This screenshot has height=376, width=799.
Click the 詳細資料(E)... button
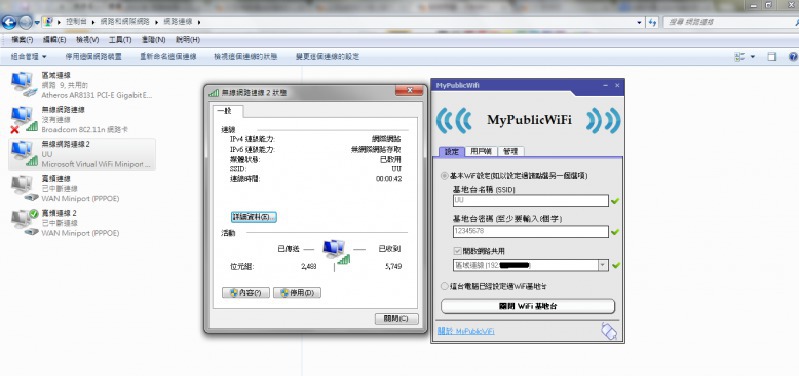[253, 217]
